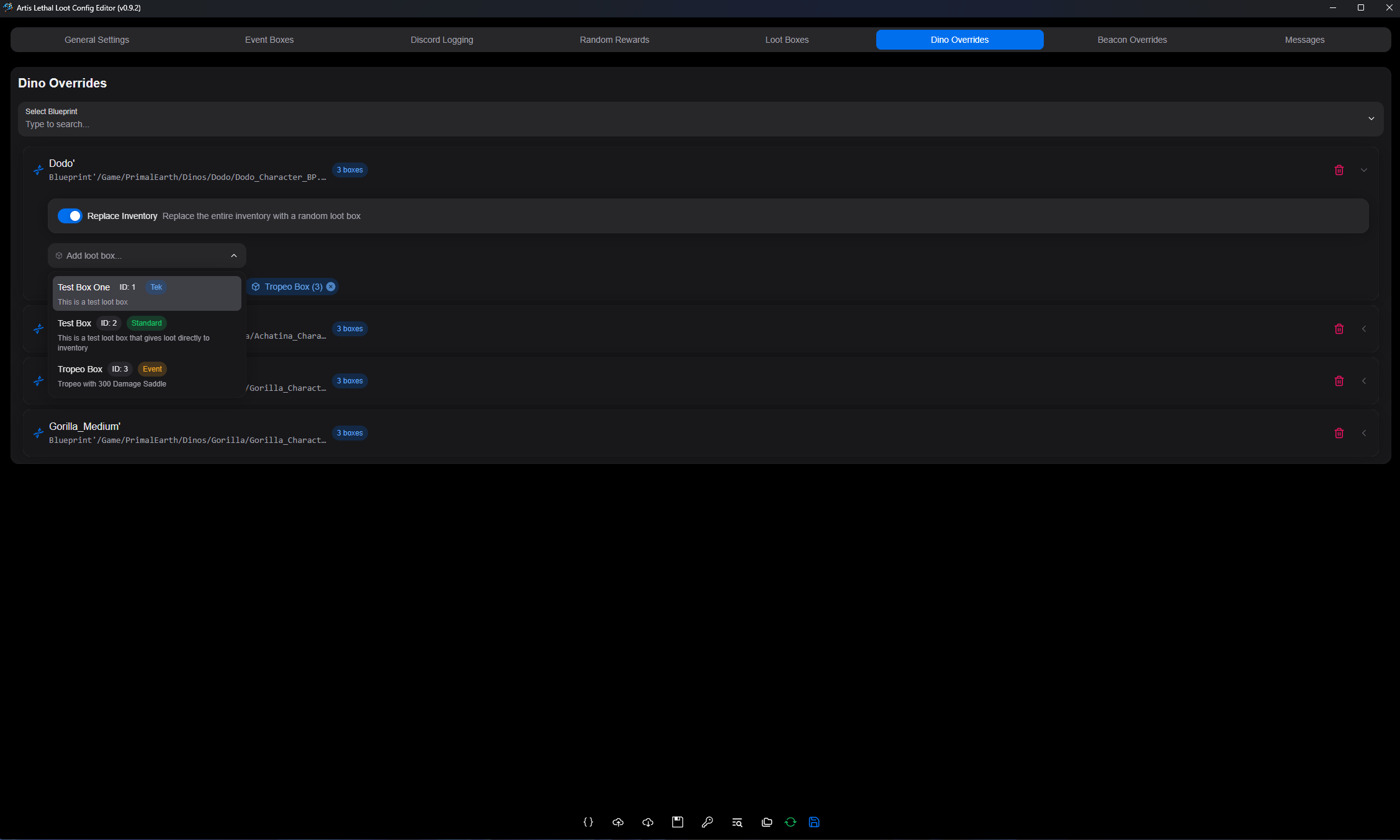Open the Loot Boxes tab

[x=787, y=40]
